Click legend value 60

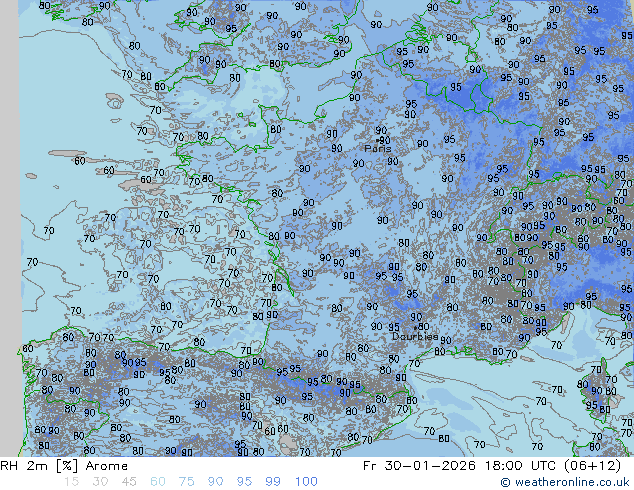pyautogui.click(x=158, y=482)
